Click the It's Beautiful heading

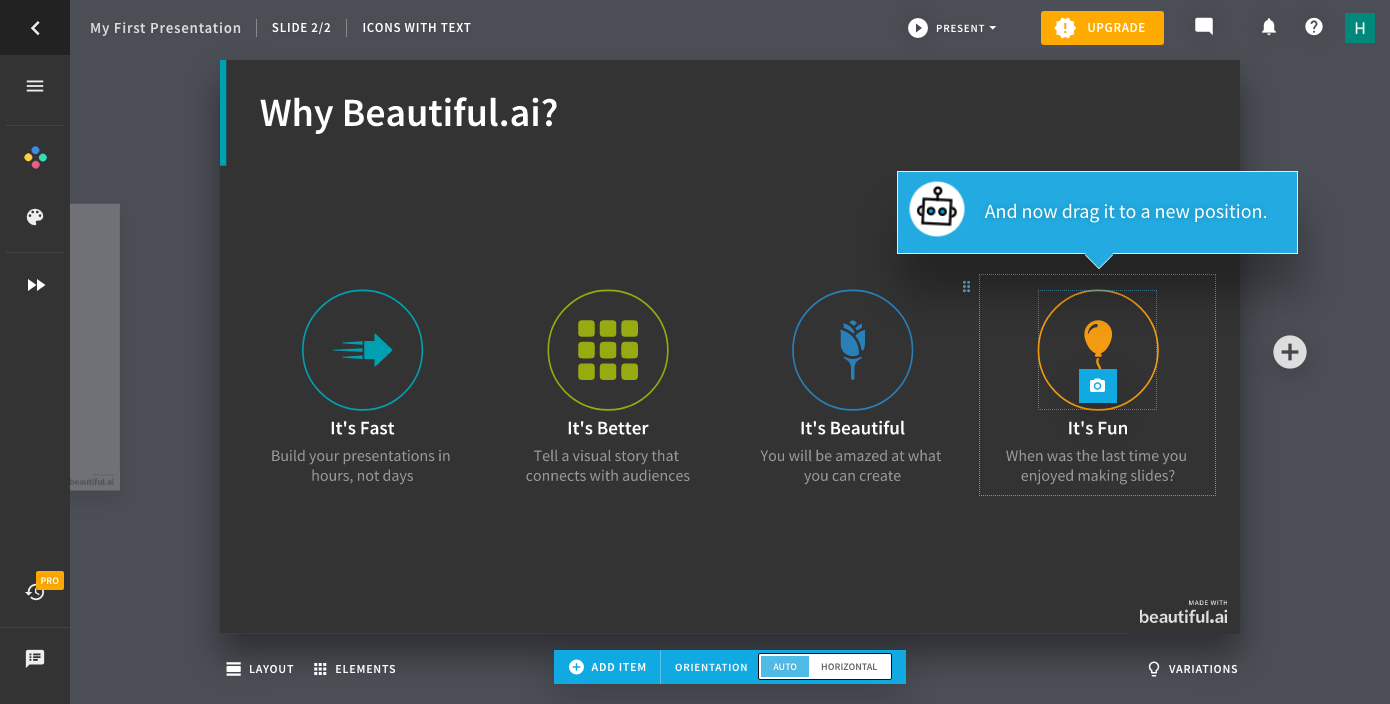tap(852, 428)
